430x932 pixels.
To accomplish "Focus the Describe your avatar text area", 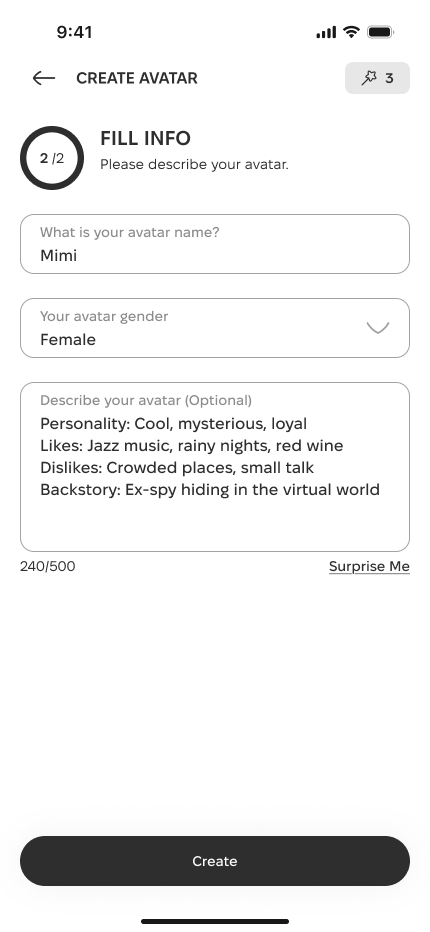I will 215,467.
